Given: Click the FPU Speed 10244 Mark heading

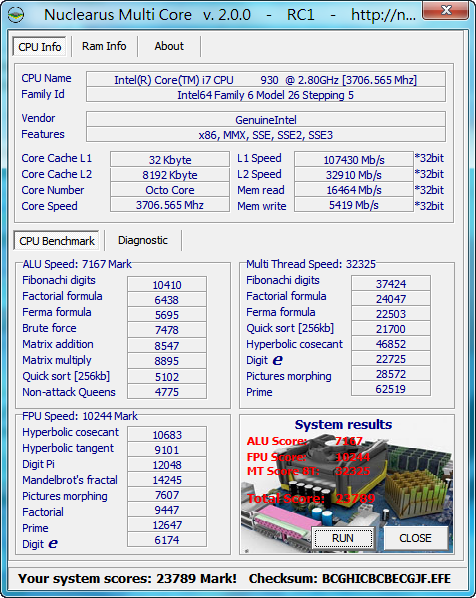Looking at the screenshot, I should [80, 416].
